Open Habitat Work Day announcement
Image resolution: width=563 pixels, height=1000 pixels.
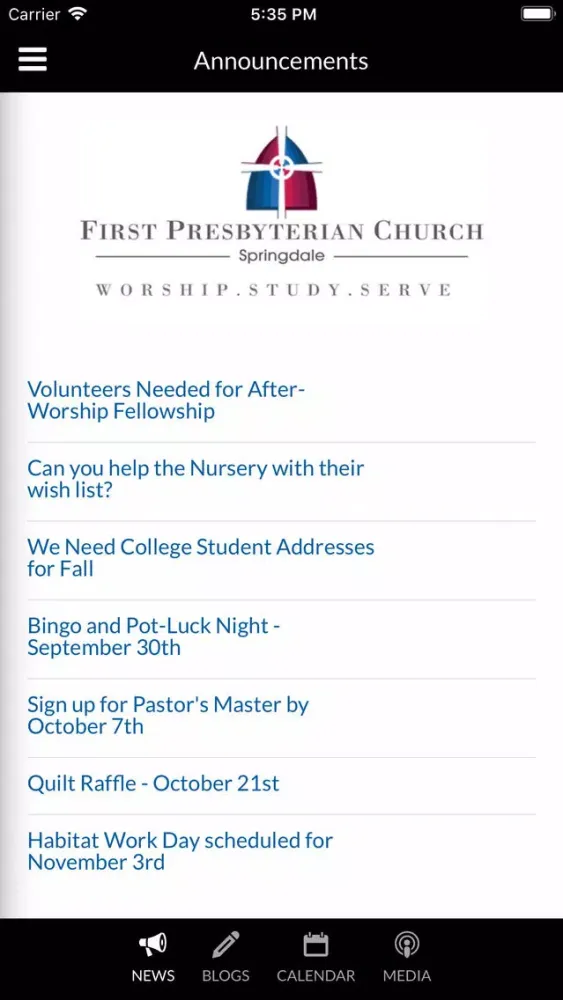(x=281, y=851)
